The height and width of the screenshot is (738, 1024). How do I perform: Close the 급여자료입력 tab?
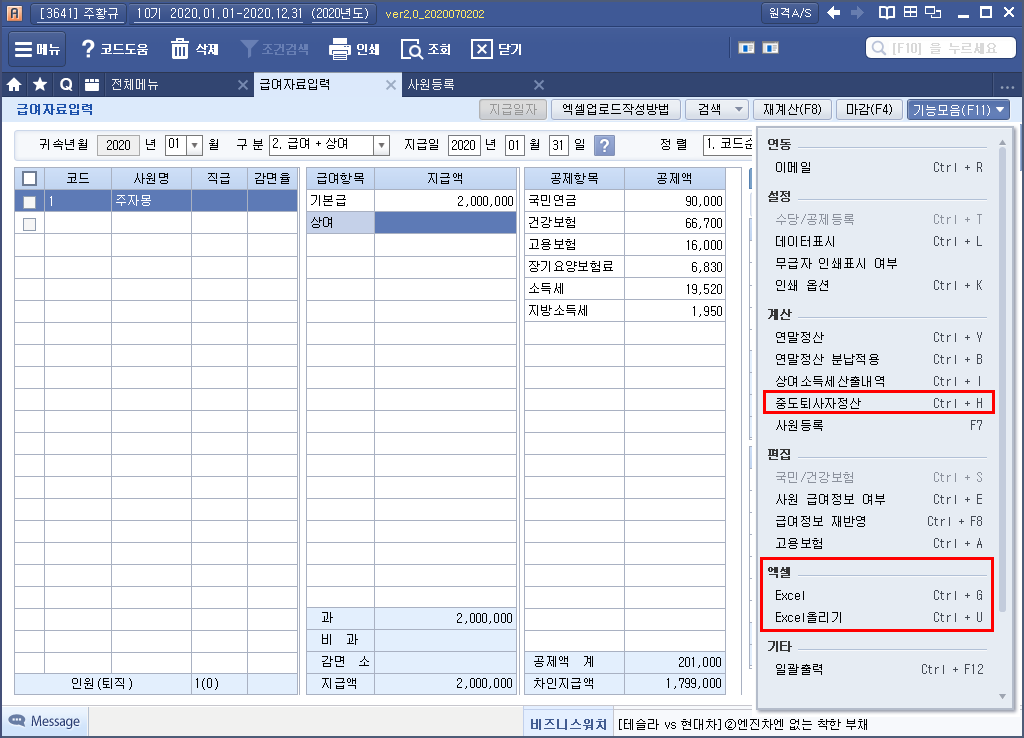coord(391,85)
